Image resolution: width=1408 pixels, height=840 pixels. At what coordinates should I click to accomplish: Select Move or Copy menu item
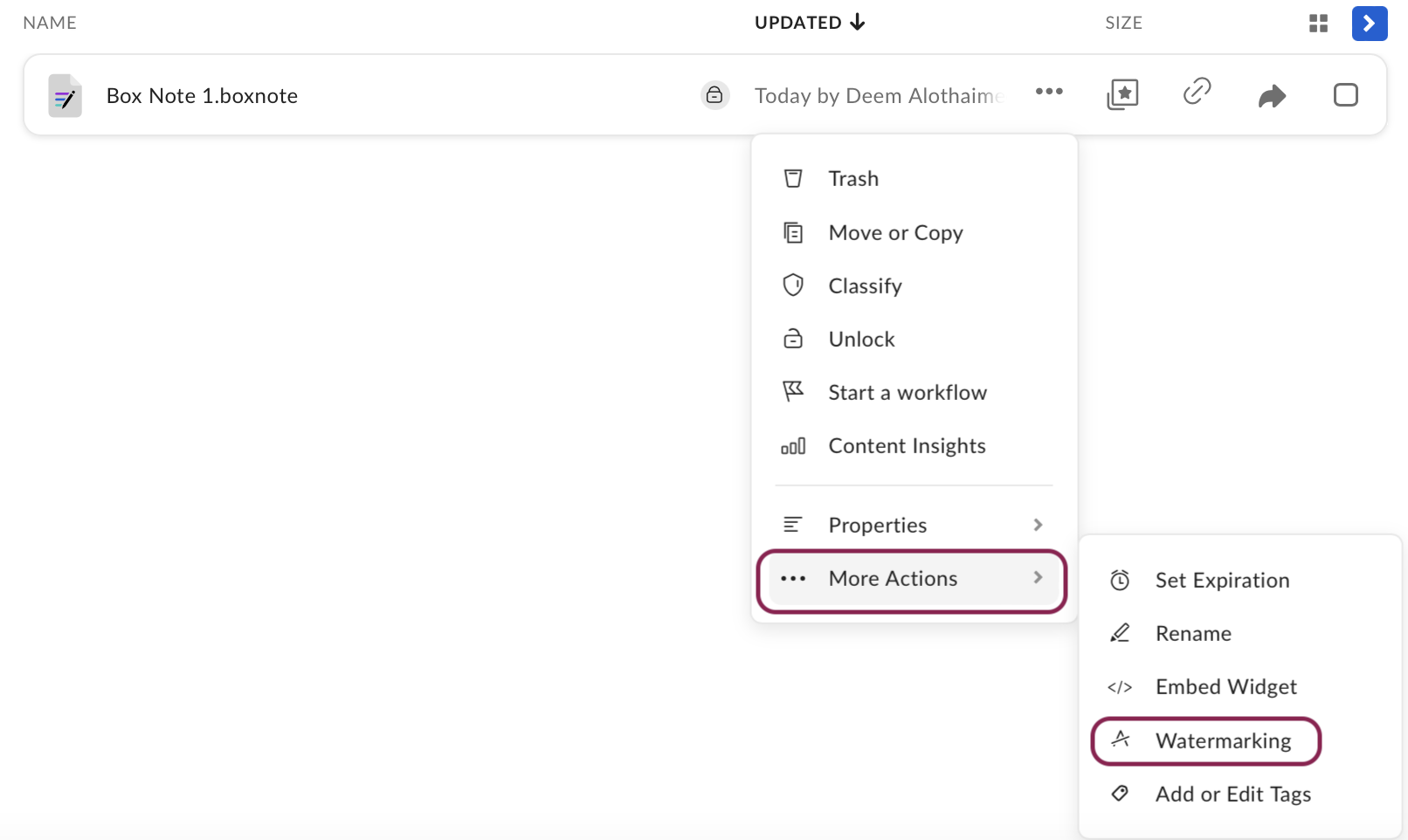pyautogui.click(x=895, y=233)
